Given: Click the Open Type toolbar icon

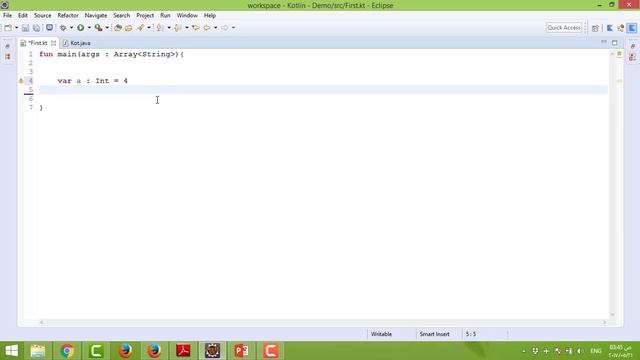Looking at the screenshot, I should (x=118, y=28).
